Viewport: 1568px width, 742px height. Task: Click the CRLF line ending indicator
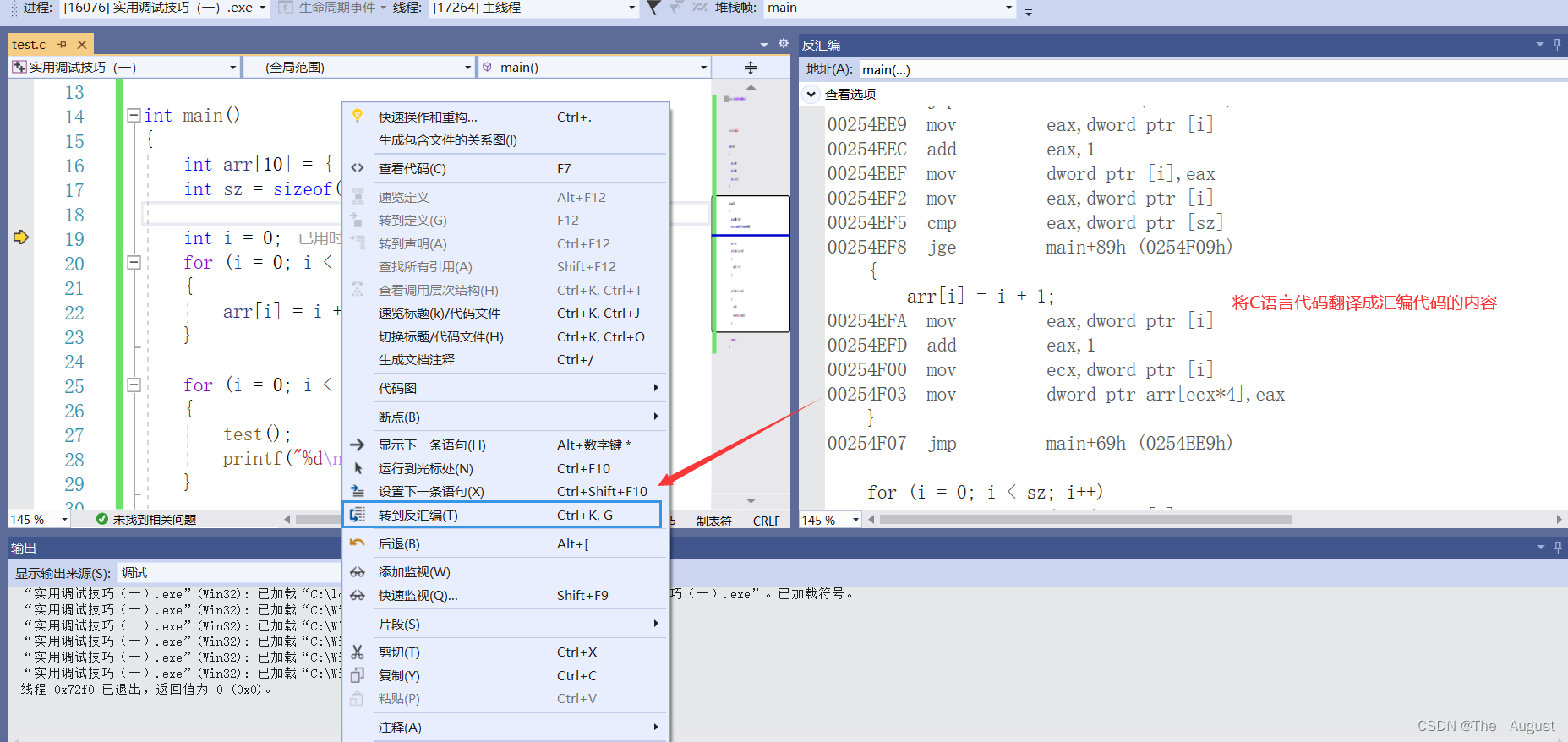point(767,521)
